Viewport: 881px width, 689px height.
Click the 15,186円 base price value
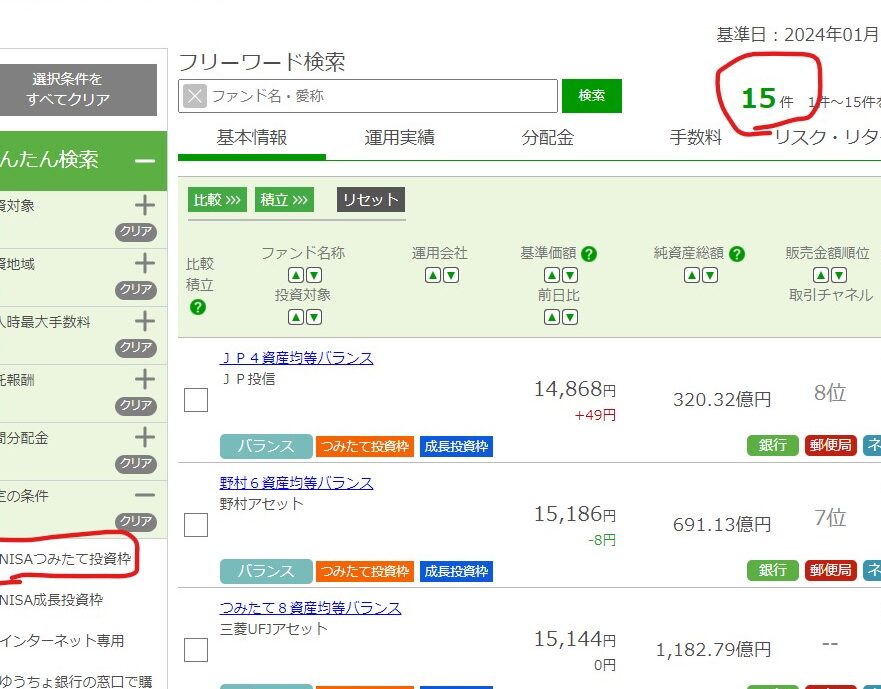click(x=575, y=514)
